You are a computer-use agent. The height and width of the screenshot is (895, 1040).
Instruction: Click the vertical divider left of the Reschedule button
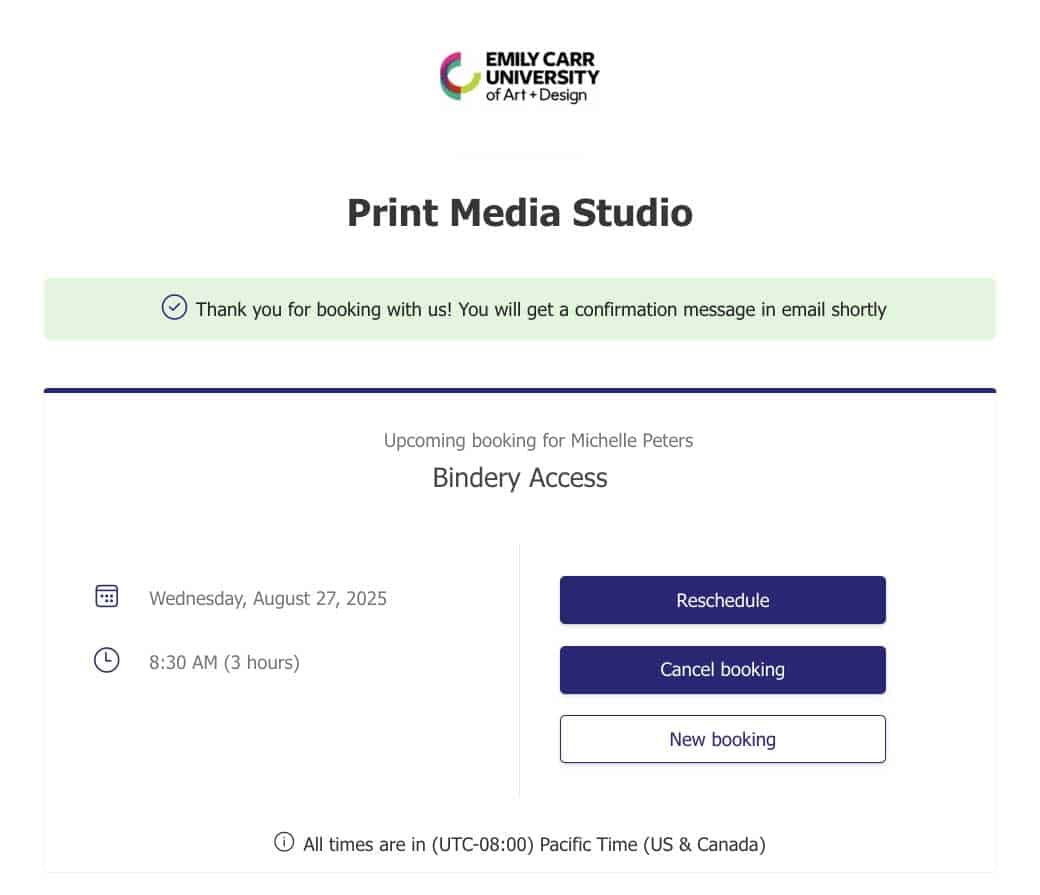[x=519, y=670]
